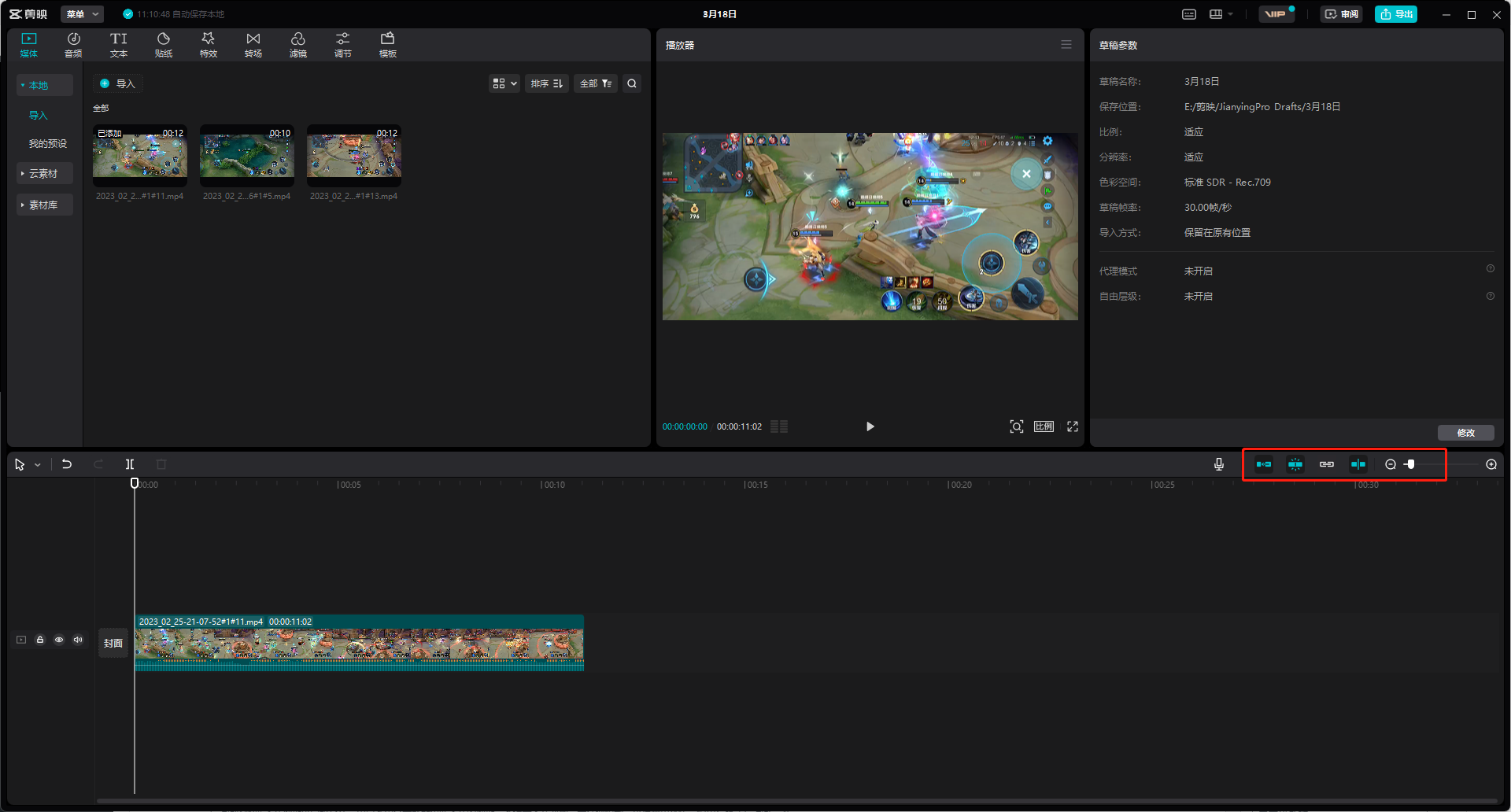Click the 比例 aspect ratio button
1511x812 pixels.
(x=1044, y=426)
